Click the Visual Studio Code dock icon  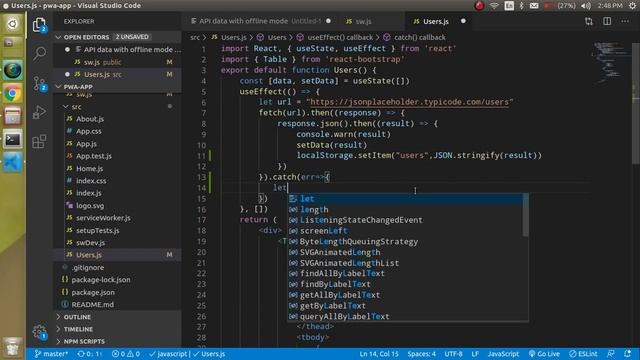[13, 162]
